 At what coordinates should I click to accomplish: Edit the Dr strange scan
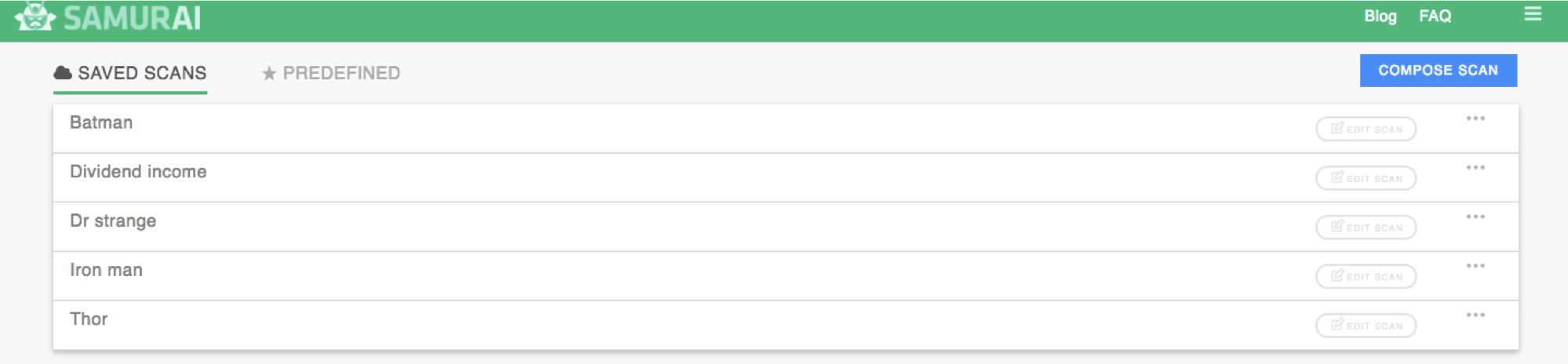tap(1366, 227)
